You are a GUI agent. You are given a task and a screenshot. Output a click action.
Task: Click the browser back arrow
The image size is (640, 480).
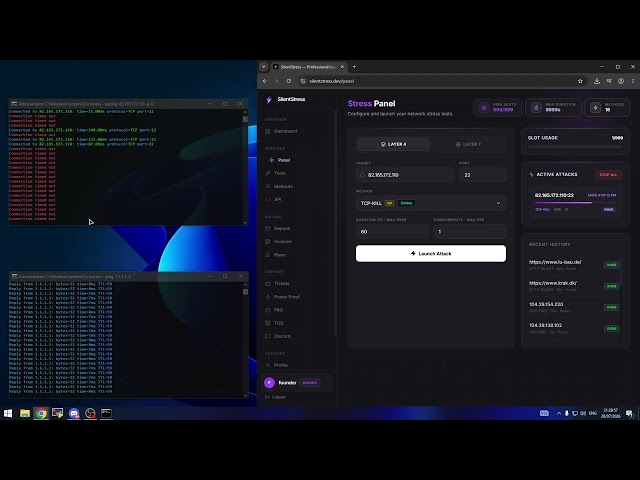pyautogui.click(x=265, y=81)
